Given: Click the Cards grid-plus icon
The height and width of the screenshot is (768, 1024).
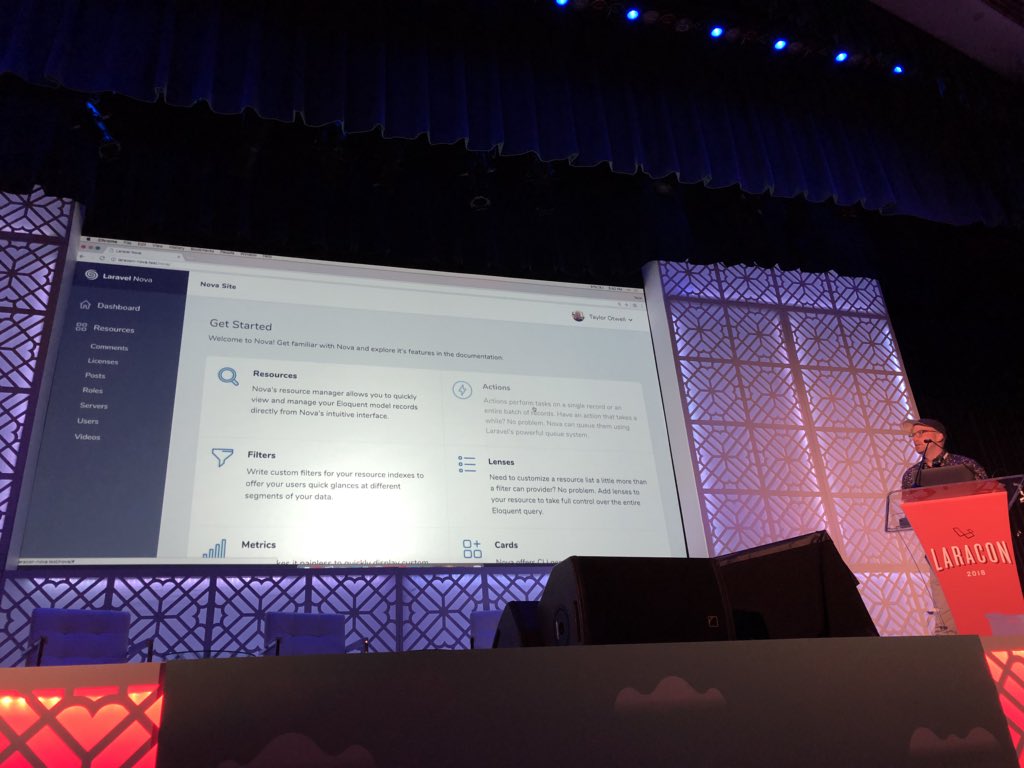Looking at the screenshot, I should tap(472, 548).
